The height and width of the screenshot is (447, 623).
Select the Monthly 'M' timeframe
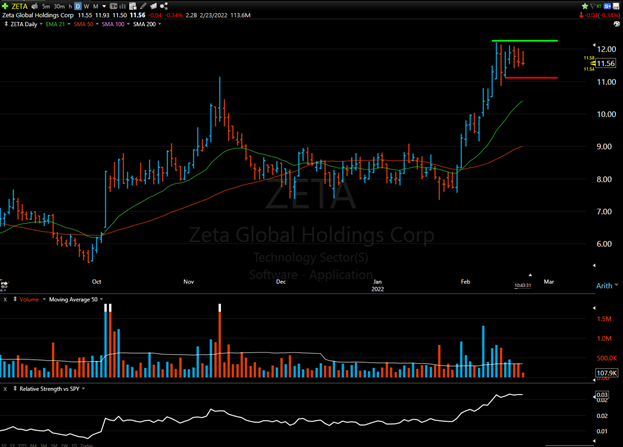[95, 6]
